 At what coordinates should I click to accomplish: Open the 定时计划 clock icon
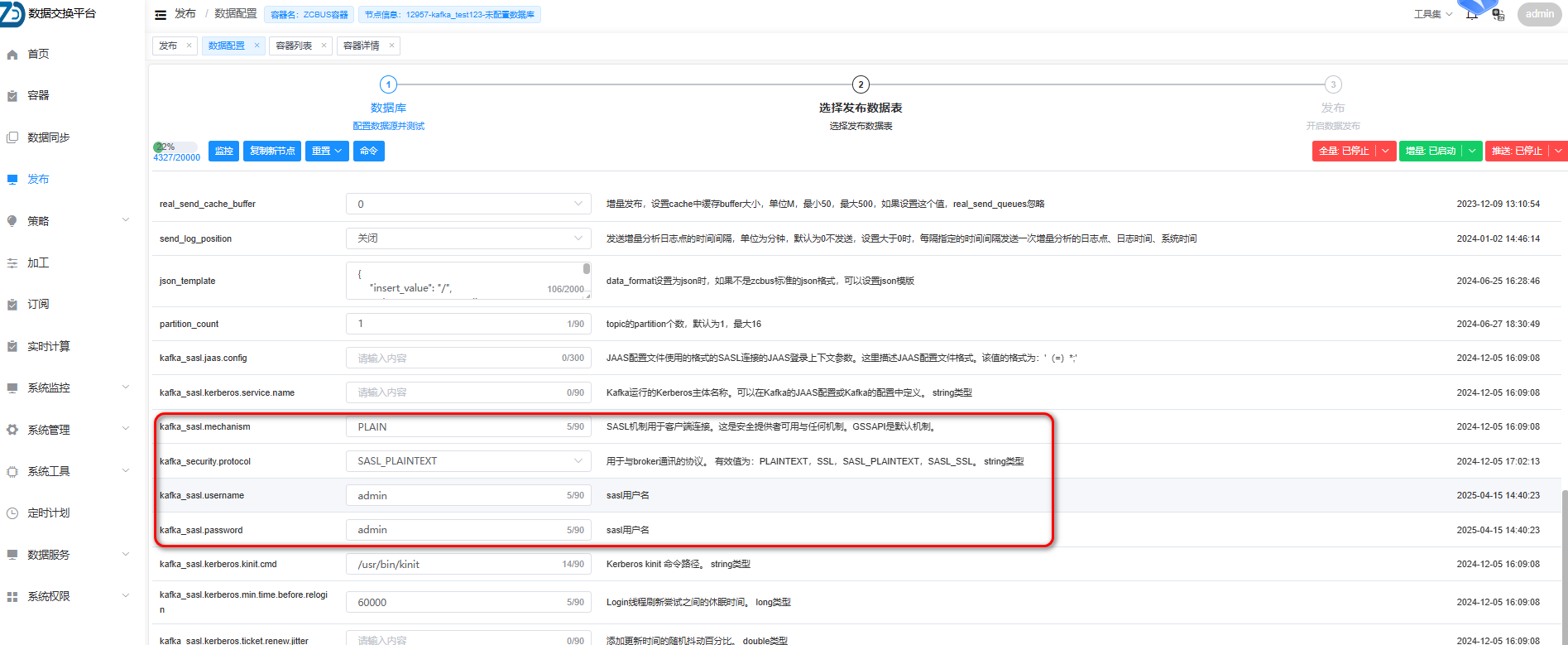click(12, 513)
